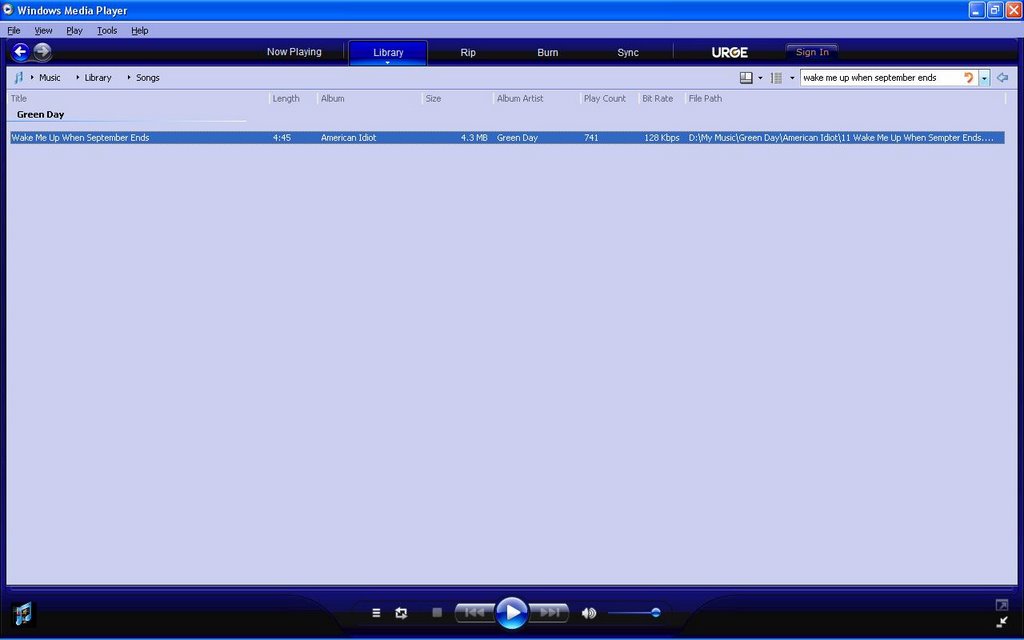Viewport: 1024px width, 640px height.
Task: Open the File menu
Action: click(14, 31)
